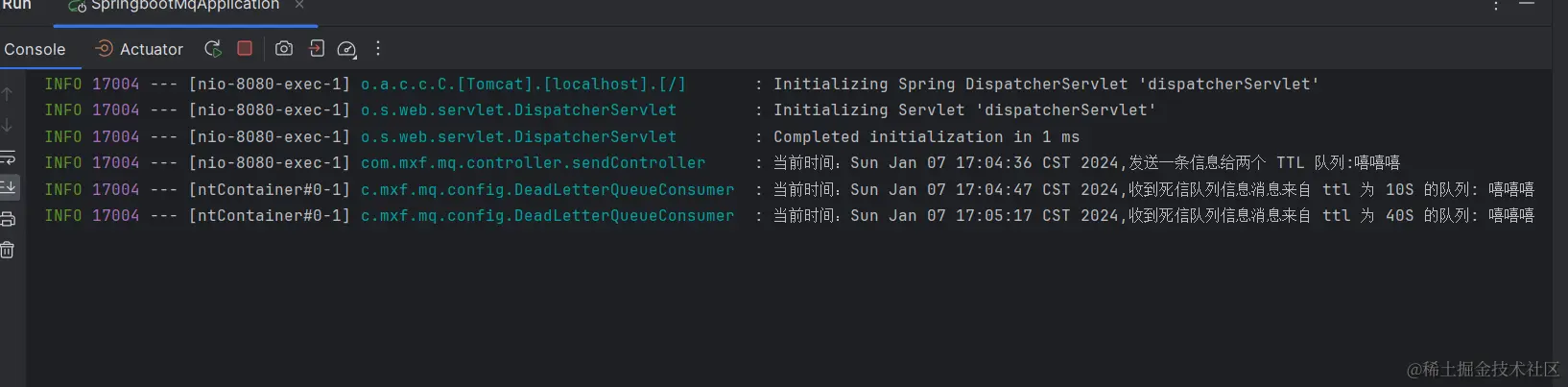The width and height of the screenshot is (1568, 387).
Task: Go down the stack trace arrow
Action: pos(7,125)
